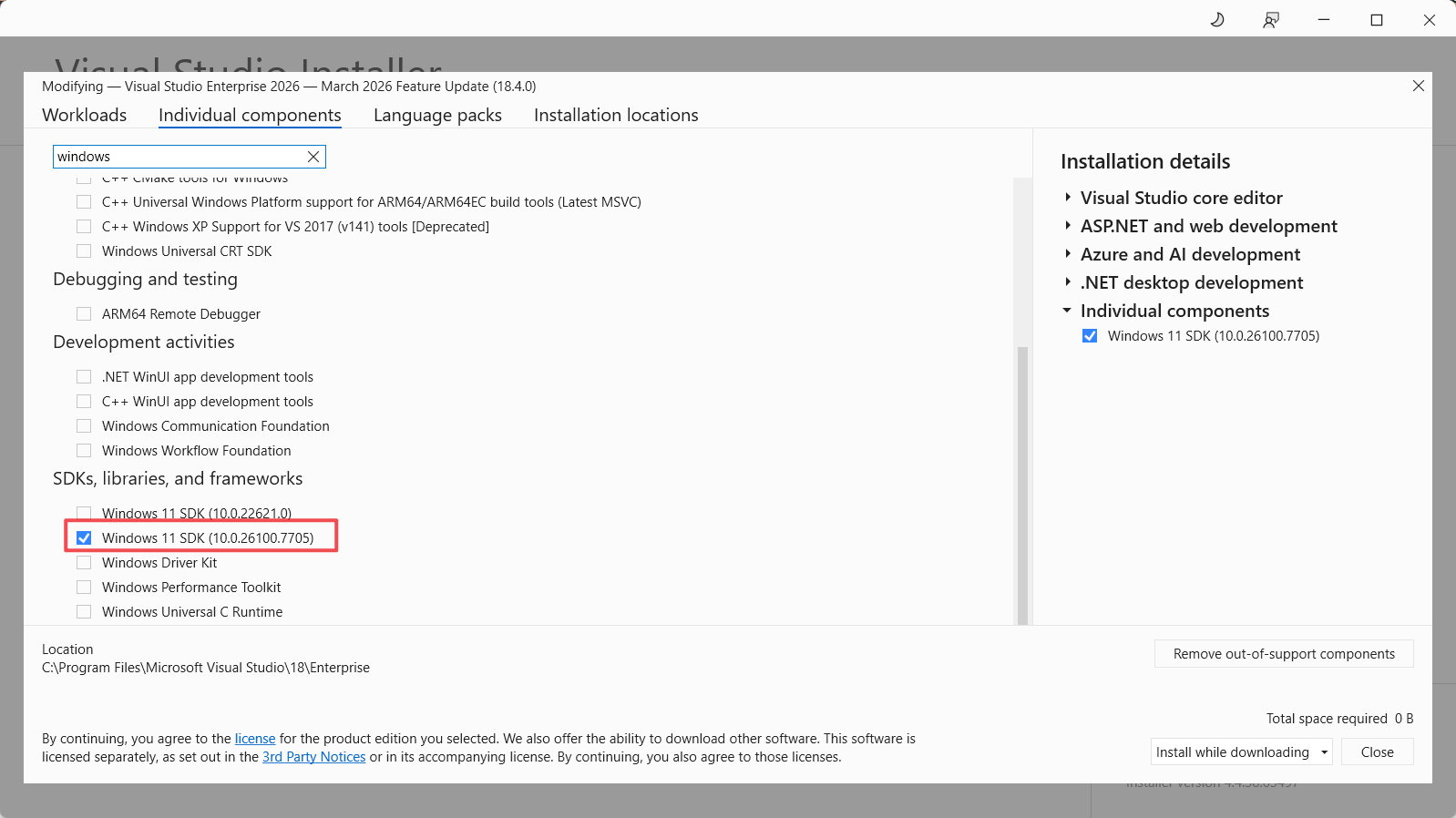The image size is (1456, 818).
Task: Tick Windows Performance Toolkit checkbox
Action: (x=84, y=588)
